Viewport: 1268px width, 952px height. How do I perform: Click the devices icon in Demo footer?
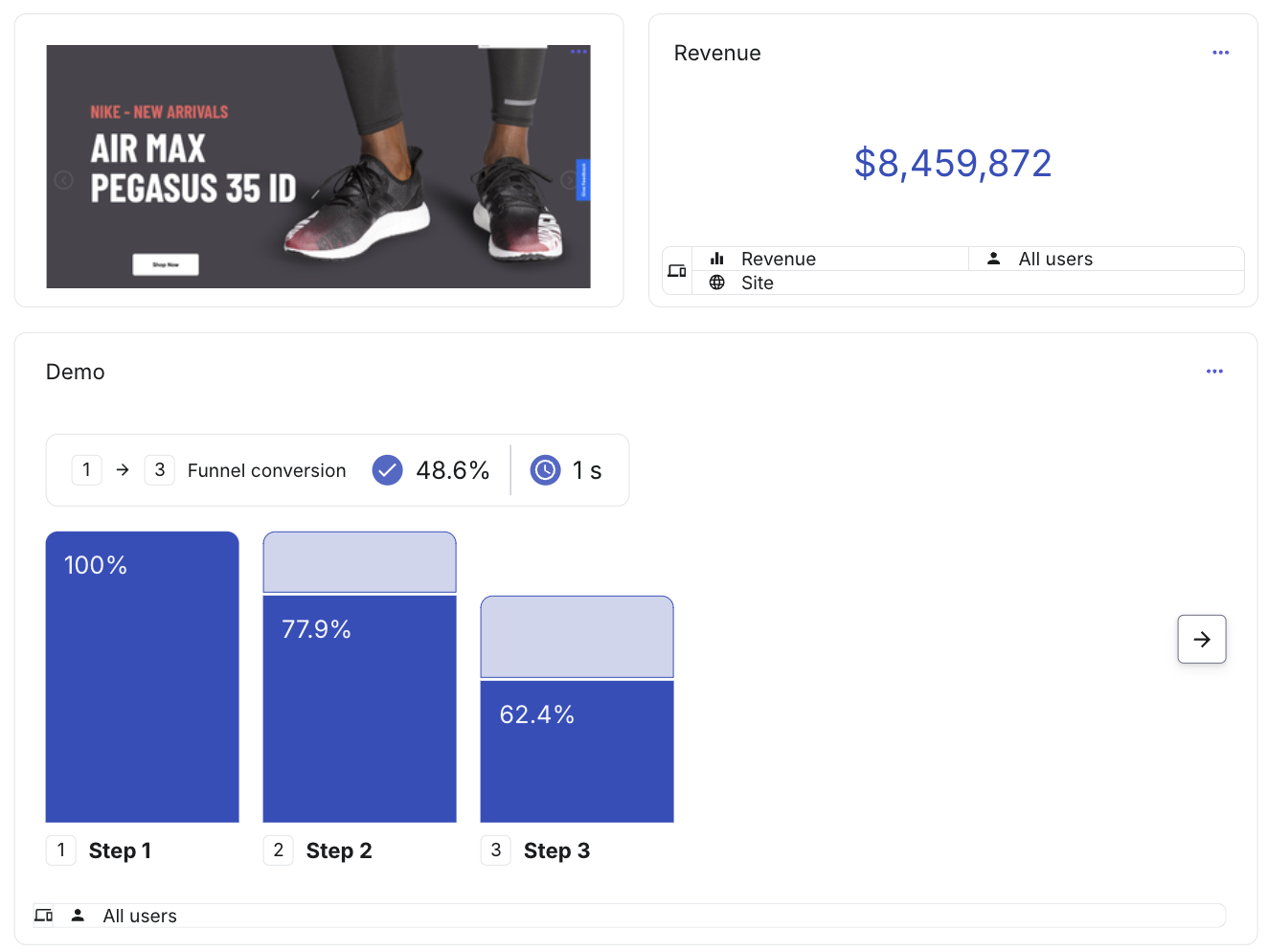[44, 916]
